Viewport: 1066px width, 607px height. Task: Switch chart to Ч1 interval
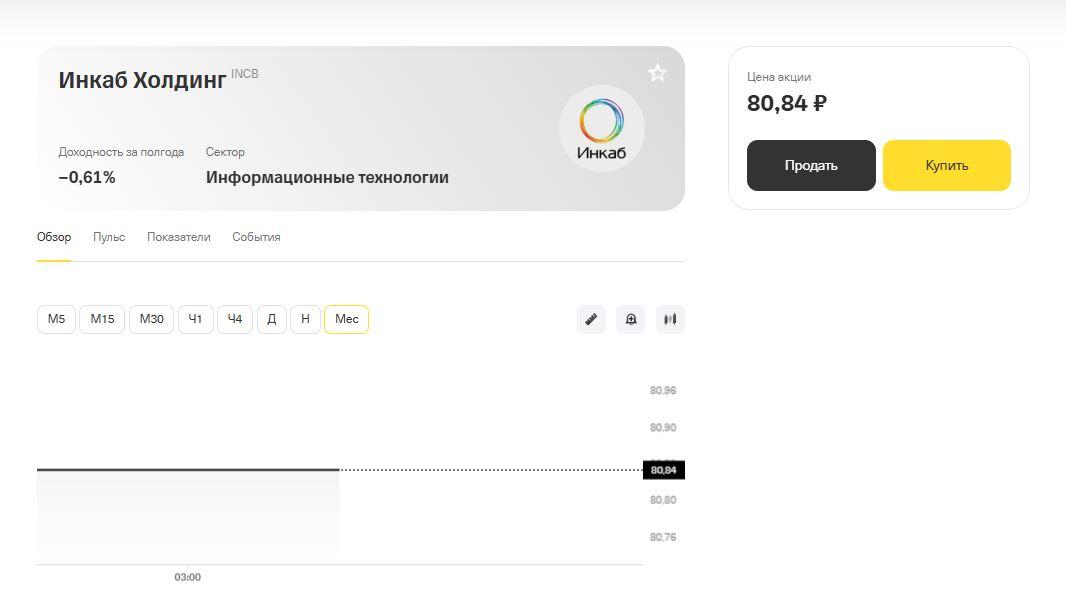[196, 319]
